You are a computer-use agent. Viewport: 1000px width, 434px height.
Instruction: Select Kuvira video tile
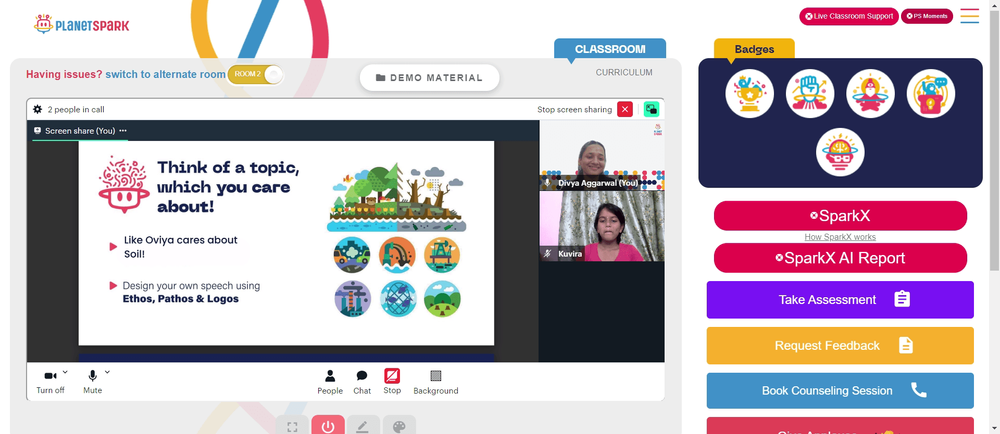(x=601, y=226)
